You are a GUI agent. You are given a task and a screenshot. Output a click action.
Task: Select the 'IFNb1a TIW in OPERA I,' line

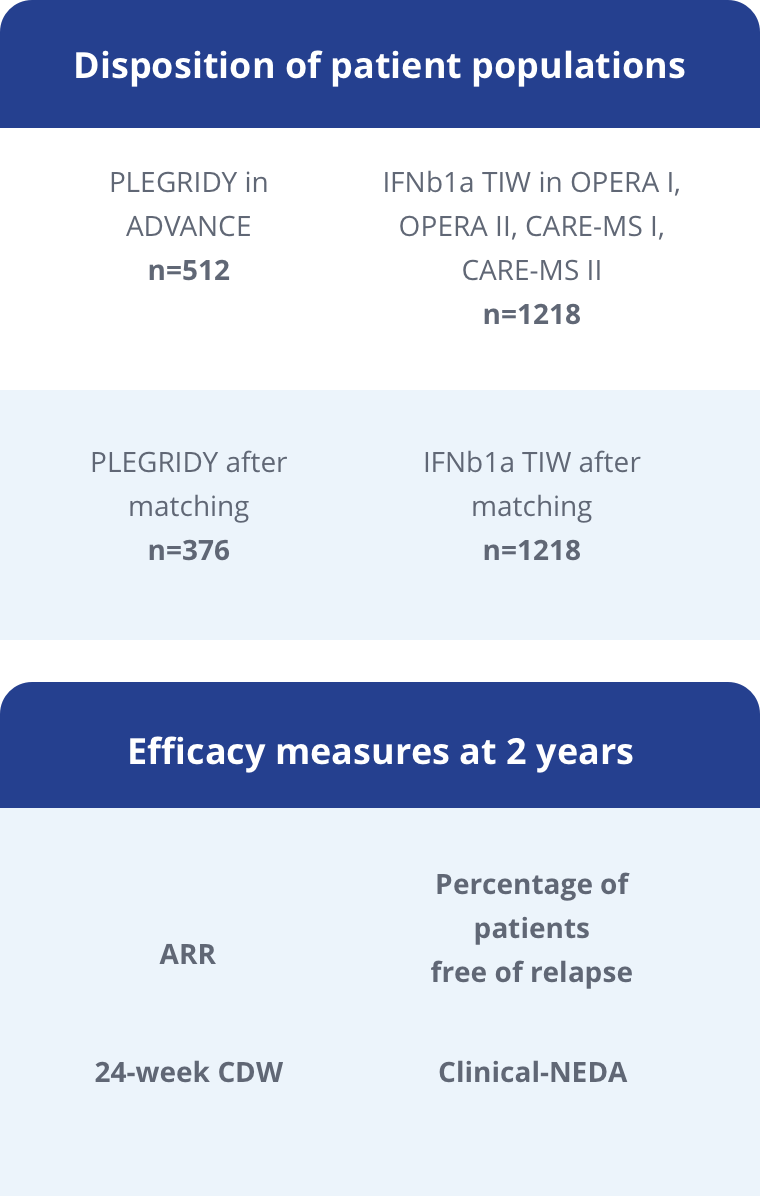532,182
